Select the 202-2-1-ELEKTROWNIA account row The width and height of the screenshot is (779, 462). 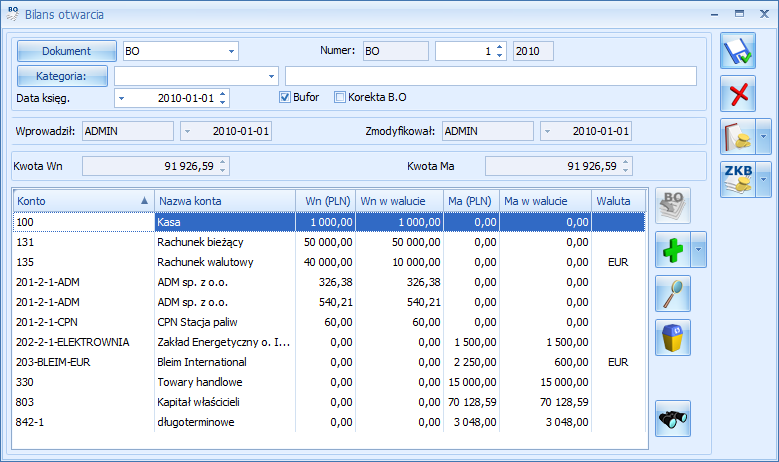pos(329,342)
